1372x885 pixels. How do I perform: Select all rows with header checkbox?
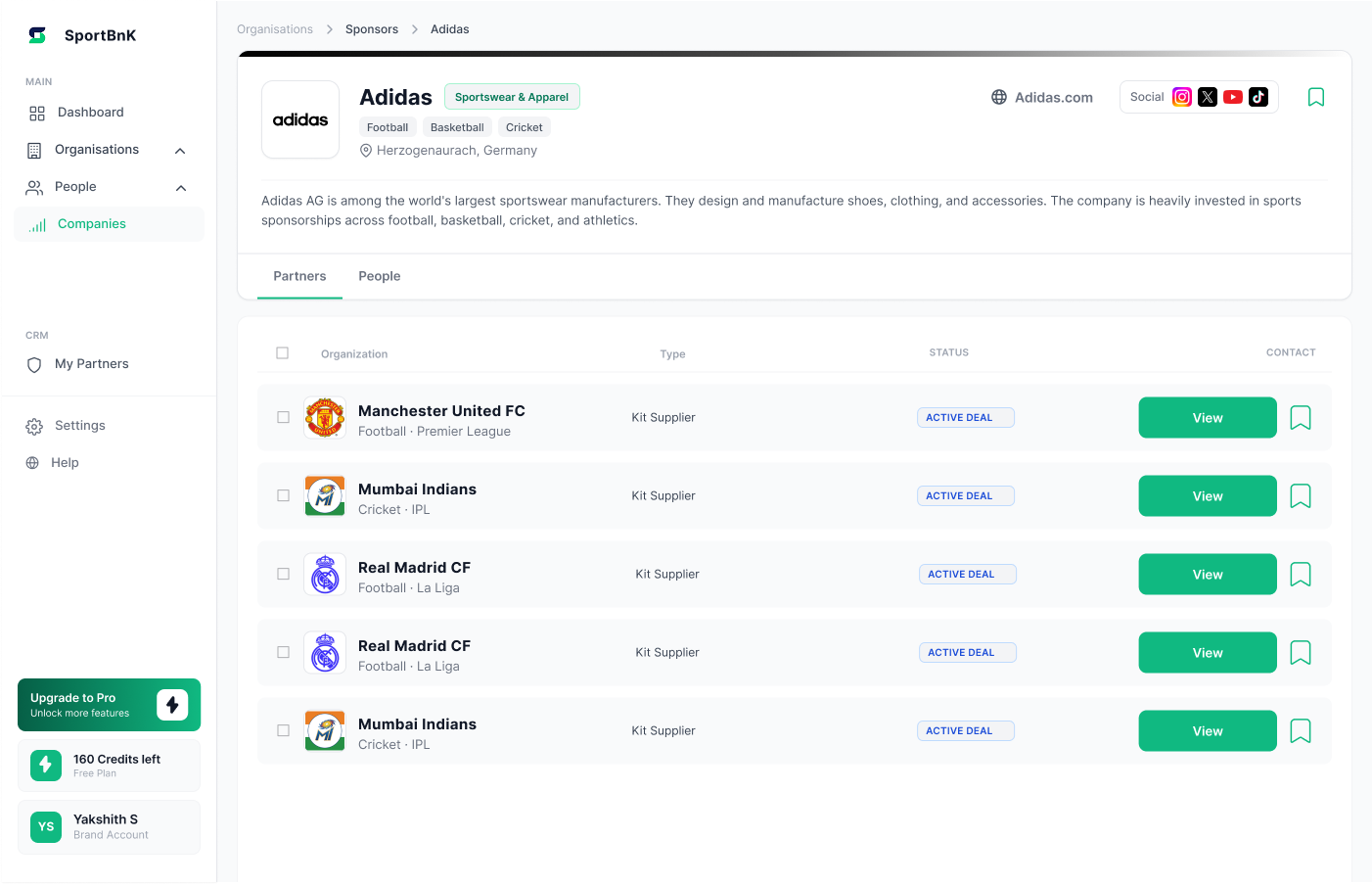point(283,353)
